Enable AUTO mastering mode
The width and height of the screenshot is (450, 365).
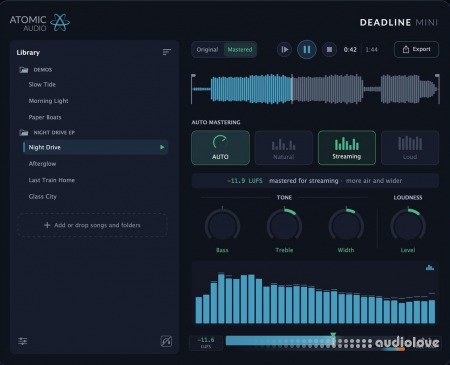click(220, 148)
